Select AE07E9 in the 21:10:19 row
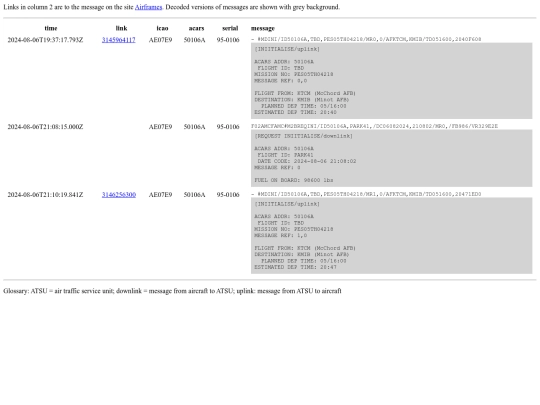Image resolution: width=540 pixels, height=405 pixels. click(160, 195)
